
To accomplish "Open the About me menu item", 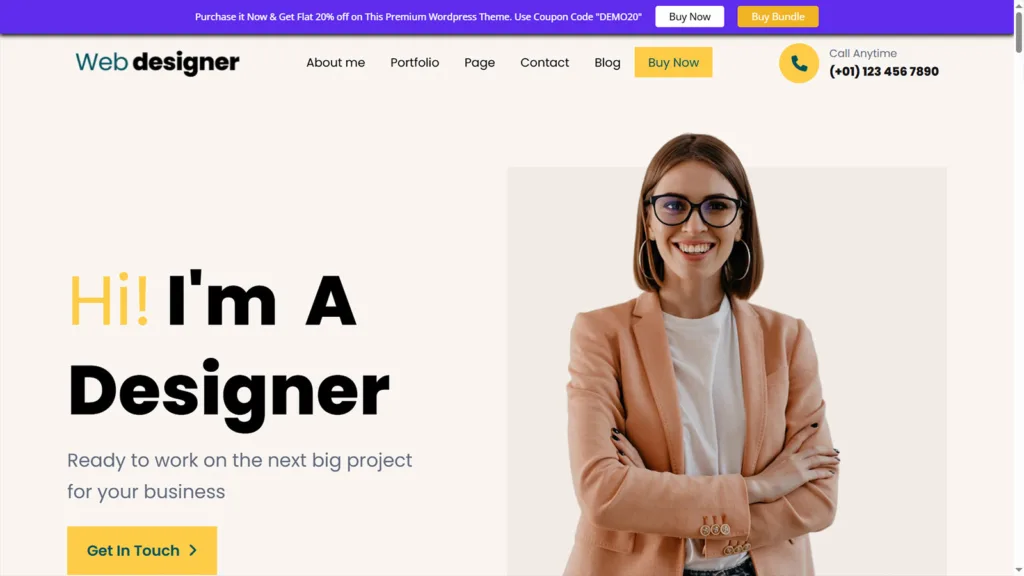I will point(336,63).
